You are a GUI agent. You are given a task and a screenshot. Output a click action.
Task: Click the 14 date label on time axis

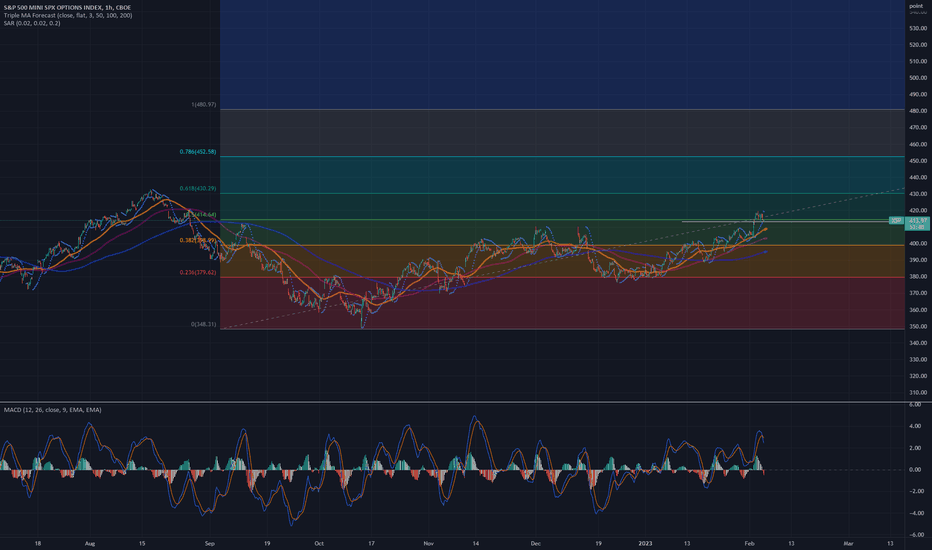[476, 543]
